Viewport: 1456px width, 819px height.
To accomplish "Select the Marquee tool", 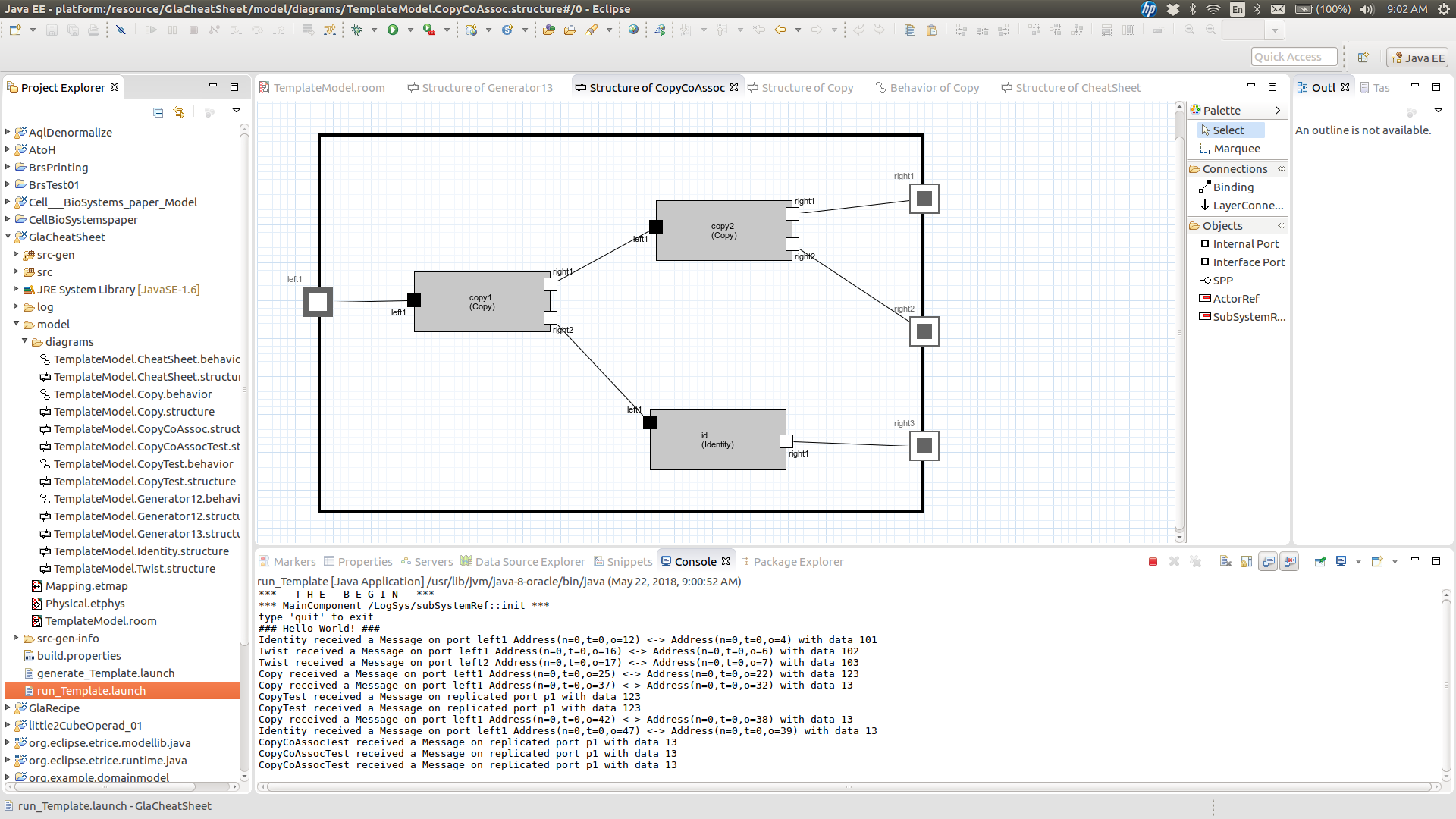I will click(x=1236, y=149).
